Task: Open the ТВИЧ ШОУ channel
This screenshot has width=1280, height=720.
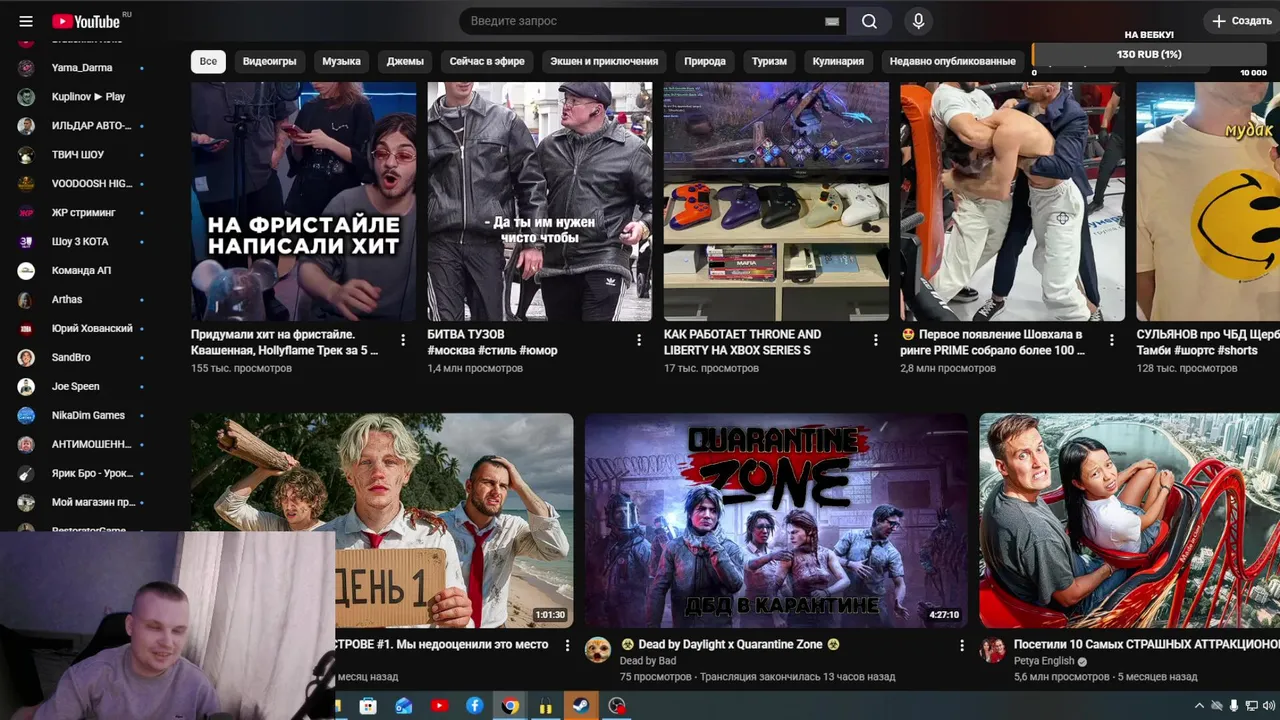Action: click(x=80, y=155)
